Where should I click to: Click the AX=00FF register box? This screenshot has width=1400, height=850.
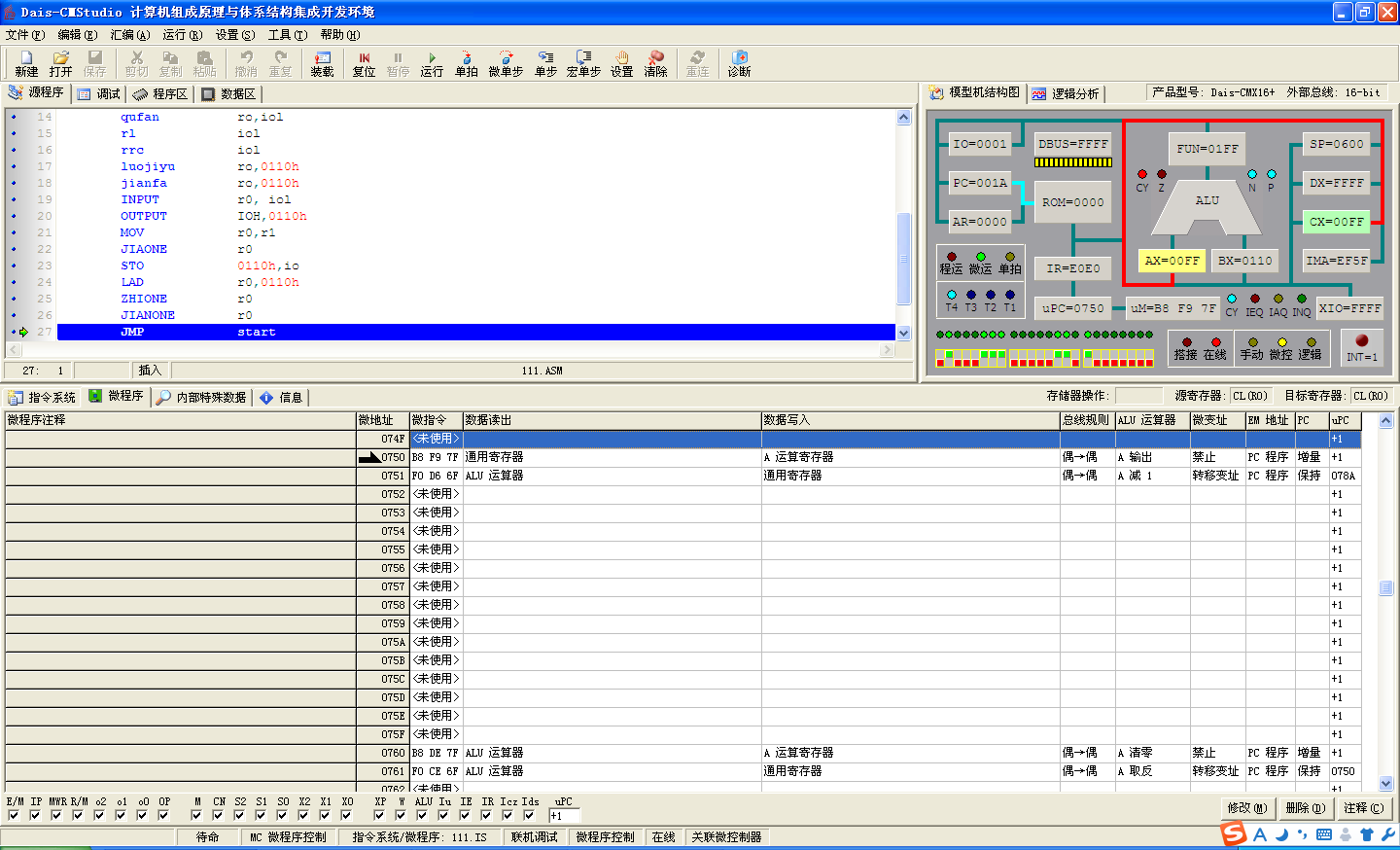pos(1172,261)
